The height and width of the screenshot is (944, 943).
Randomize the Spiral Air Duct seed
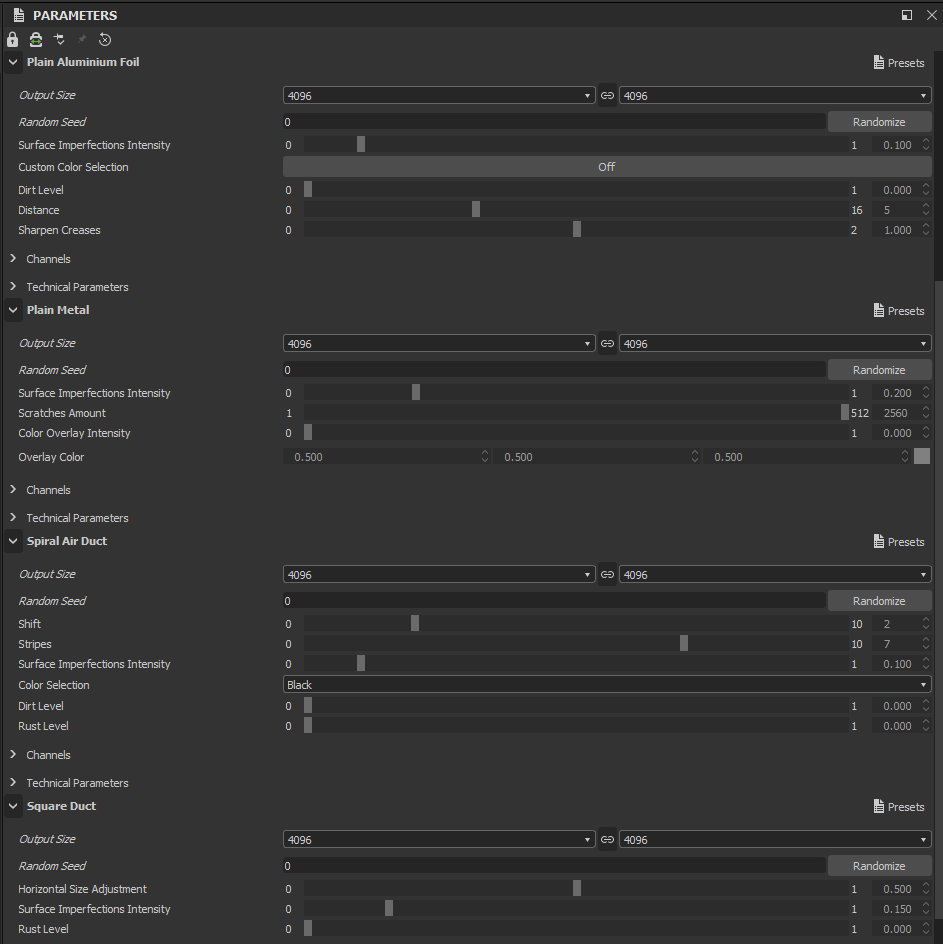(x=879, y=601)
